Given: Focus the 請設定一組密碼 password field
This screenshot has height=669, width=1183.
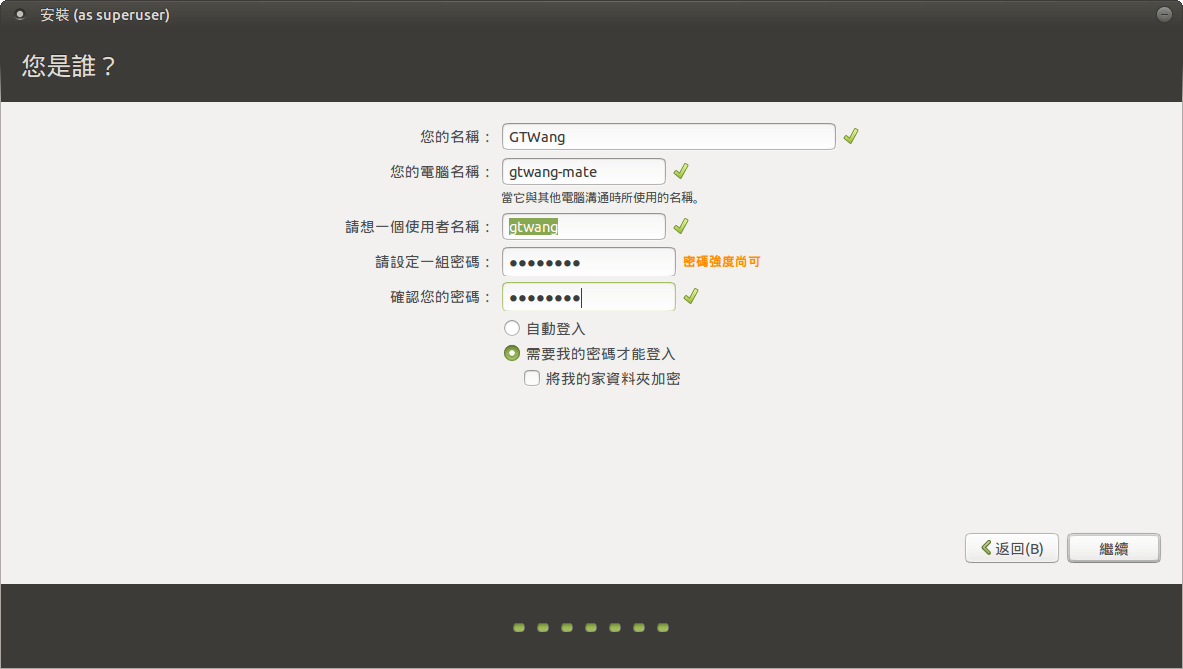Looking at the screenshot, I should (588, 262).
